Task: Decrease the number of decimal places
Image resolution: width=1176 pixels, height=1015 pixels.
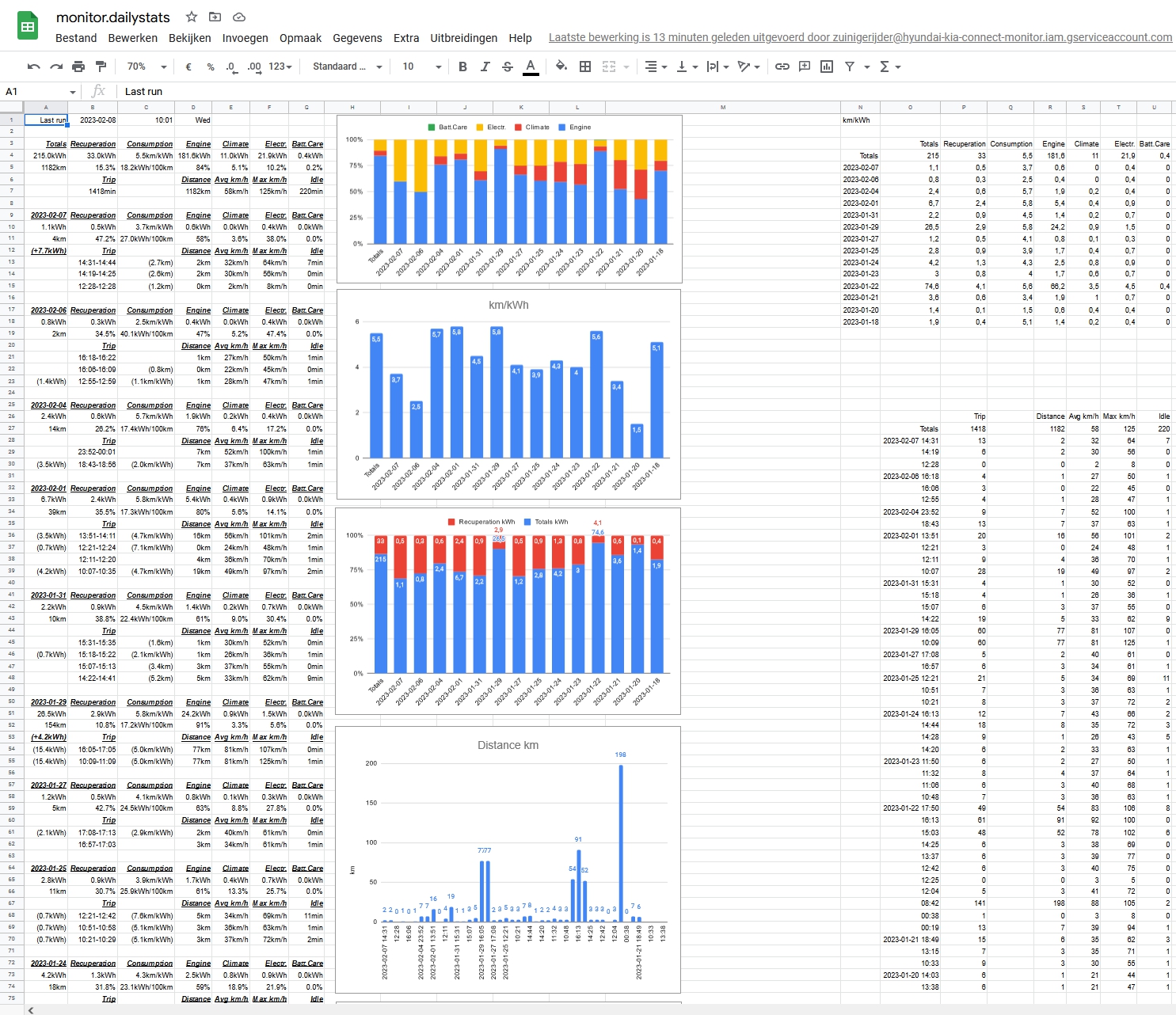Action: (230, 67)
